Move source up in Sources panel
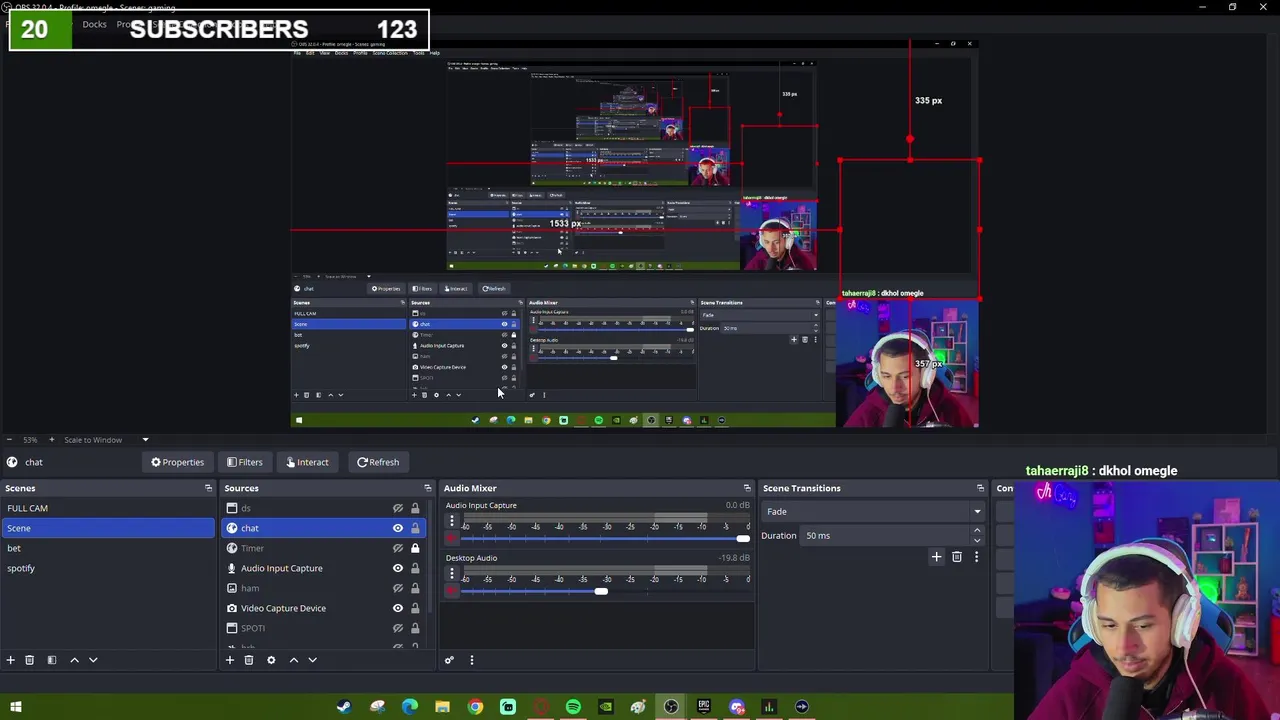Screen dimensions: 1280x720 point(293,660)
